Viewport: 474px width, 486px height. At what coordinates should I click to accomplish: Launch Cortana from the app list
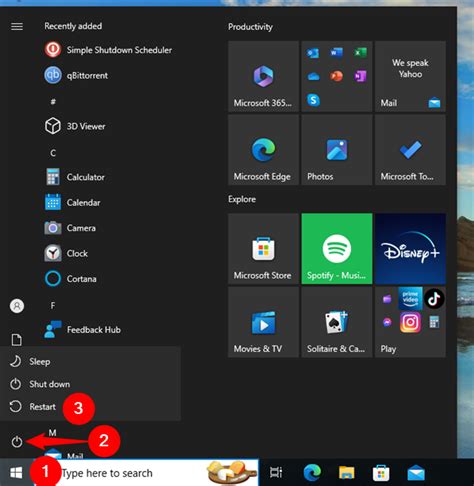tap(71, 279)
